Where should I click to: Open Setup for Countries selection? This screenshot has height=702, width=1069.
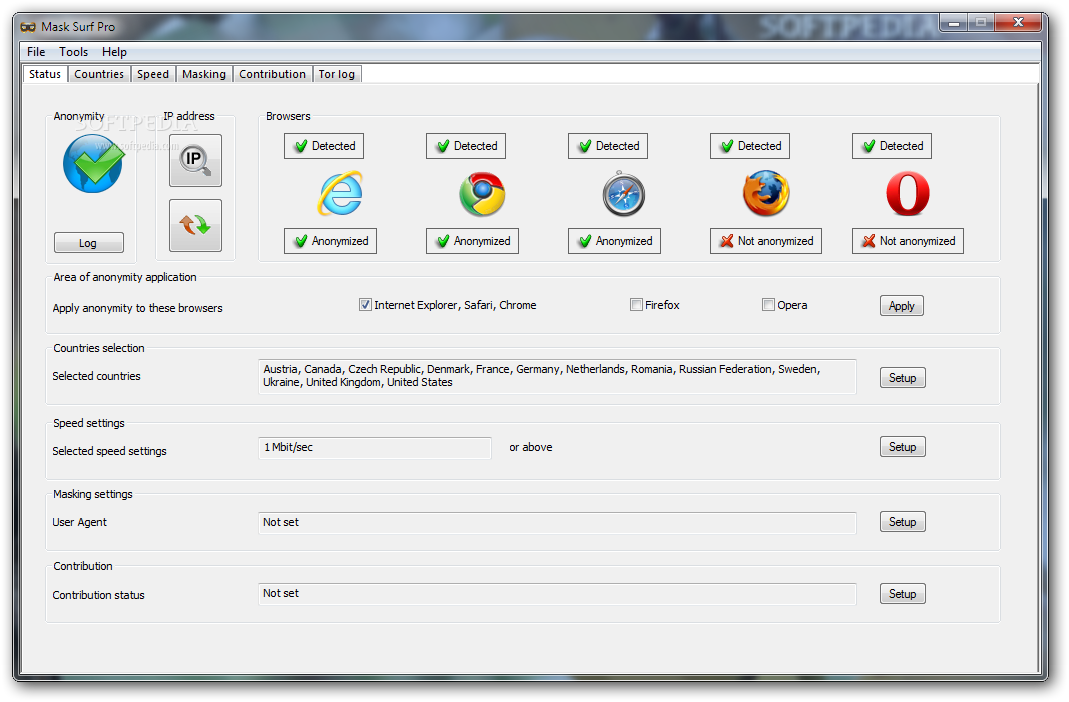903,378
